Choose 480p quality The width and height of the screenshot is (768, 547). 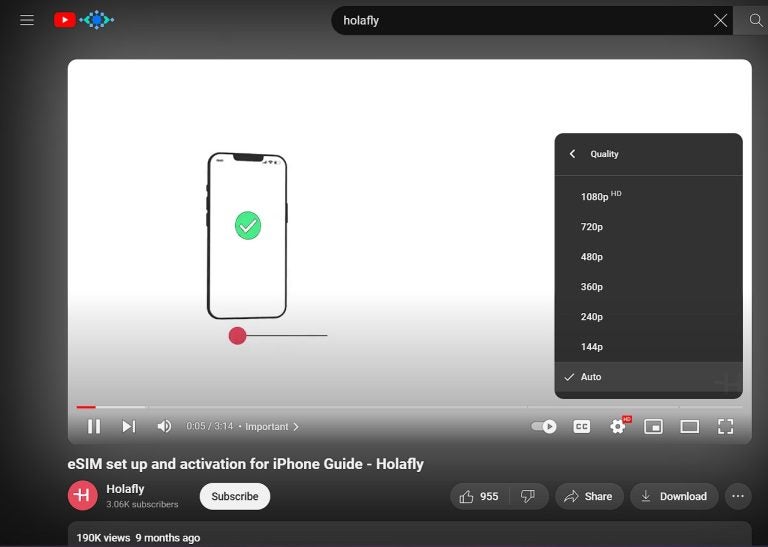pyautogui.click(x=648, y=257)
